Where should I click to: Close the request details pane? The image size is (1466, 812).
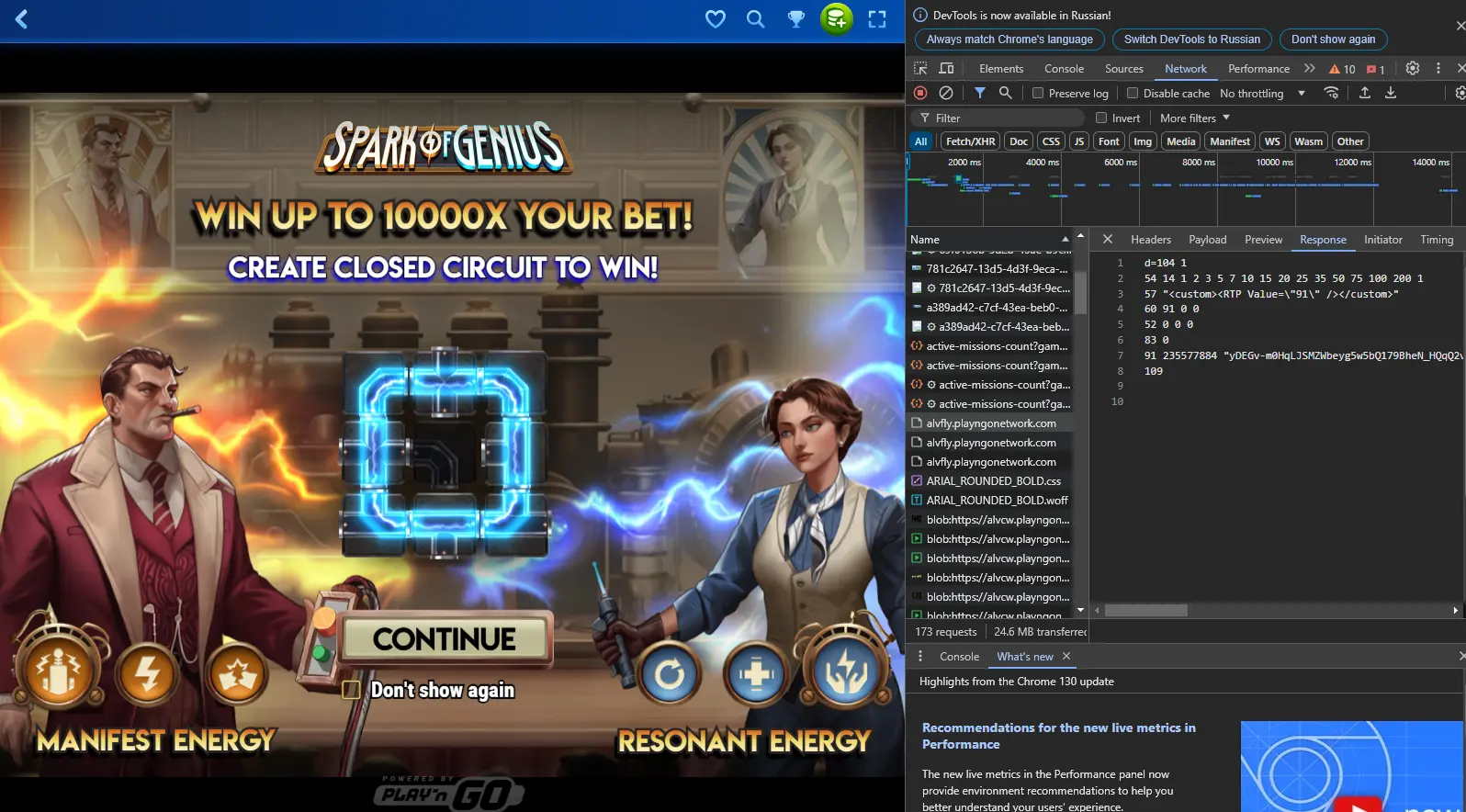(1108, 239)
